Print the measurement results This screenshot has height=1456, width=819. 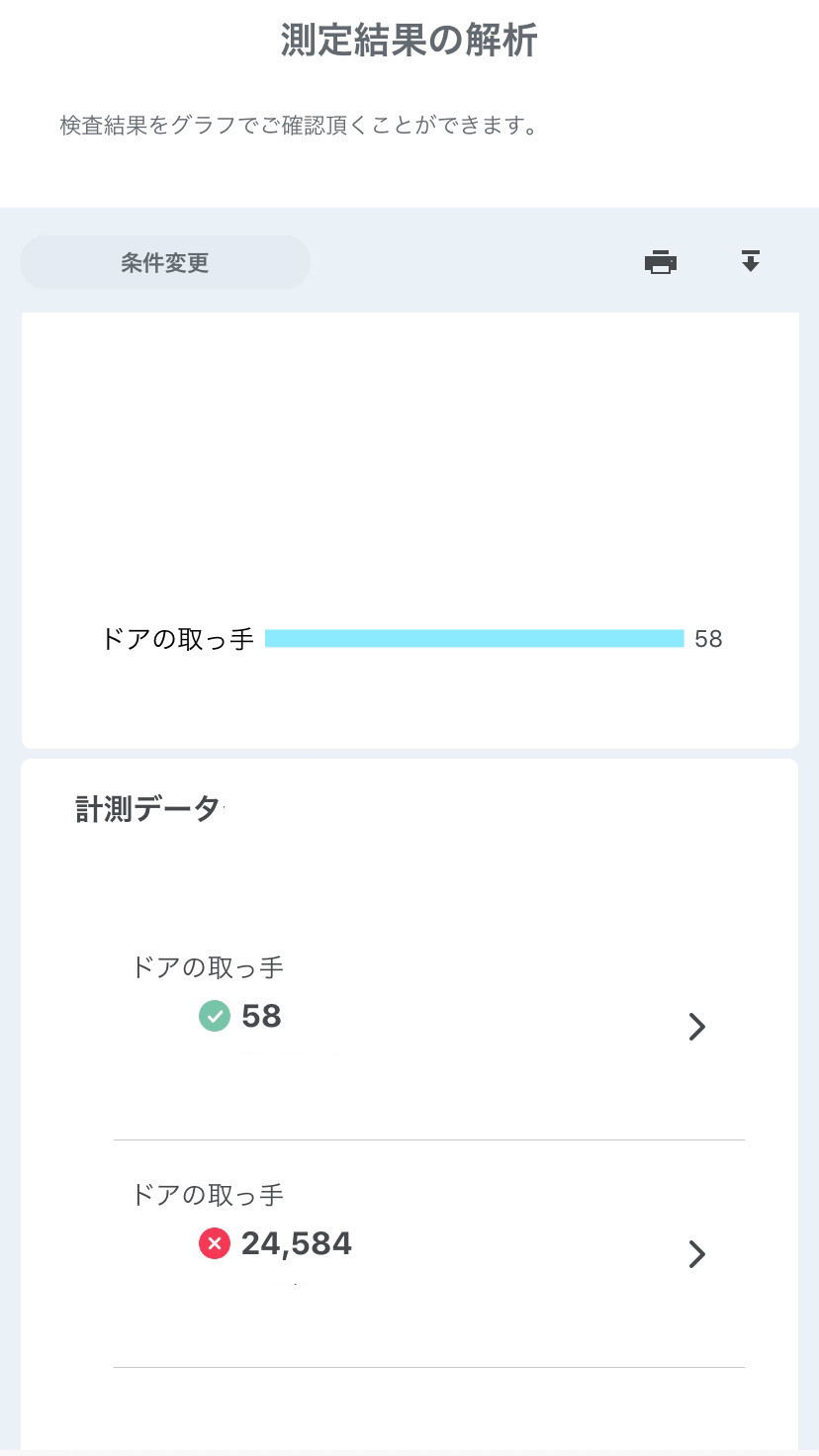[661, 262]
